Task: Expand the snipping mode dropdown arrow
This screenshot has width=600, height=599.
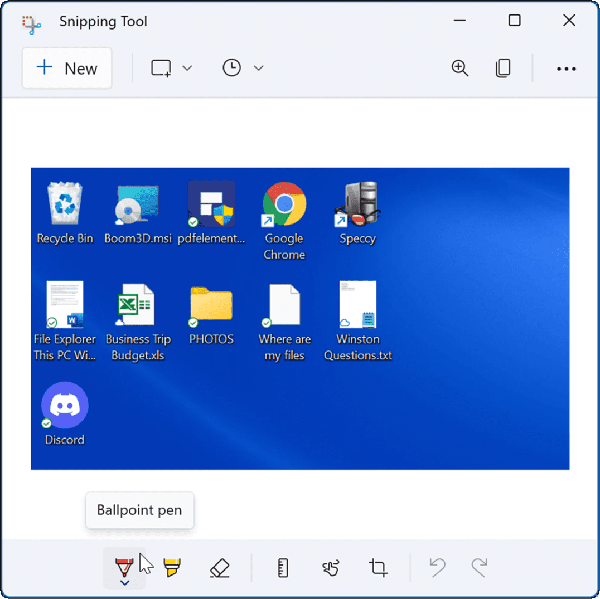Action: click(x=187, y=68)
